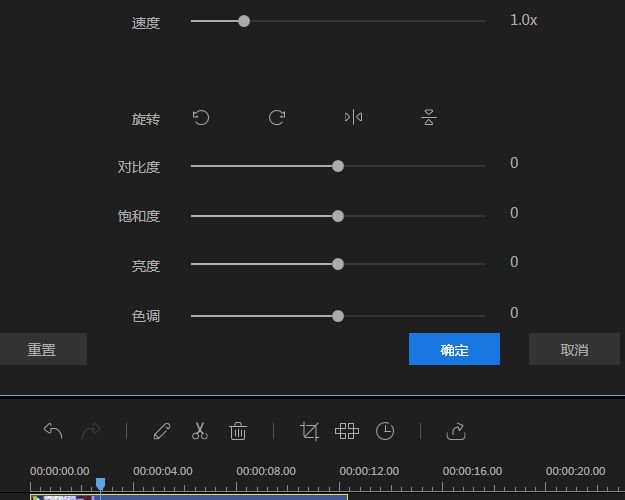
Task: Open the crop tool
Action: 310,431
